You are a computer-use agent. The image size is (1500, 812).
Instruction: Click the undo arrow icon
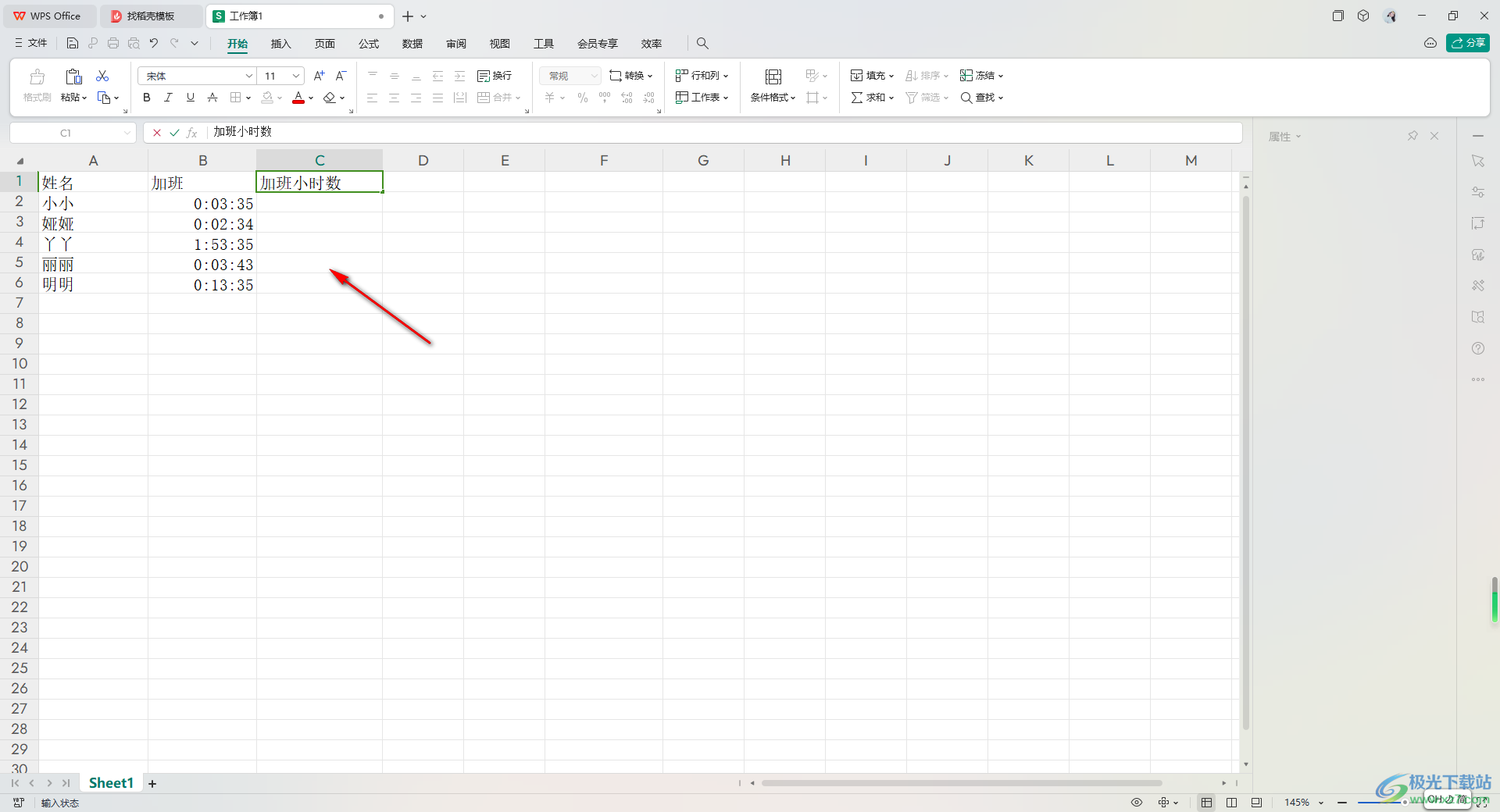(154, 44)
